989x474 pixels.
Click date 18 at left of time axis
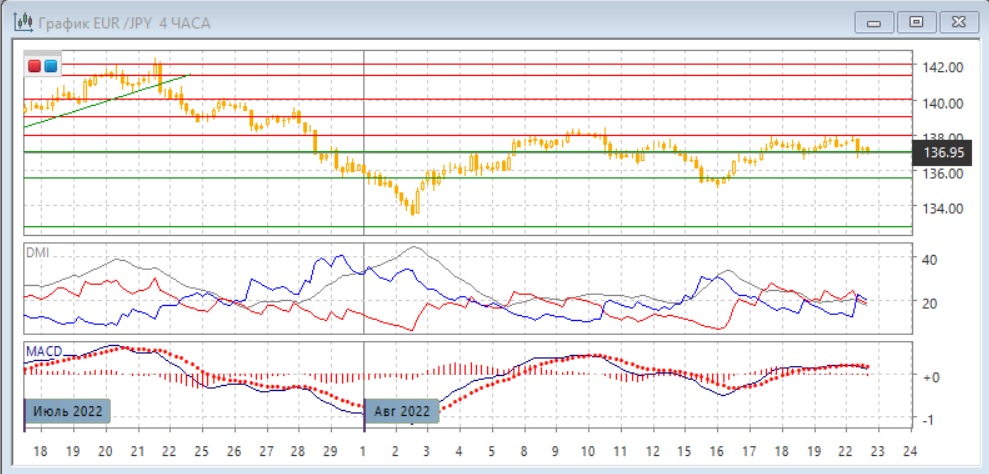[39, 449]
